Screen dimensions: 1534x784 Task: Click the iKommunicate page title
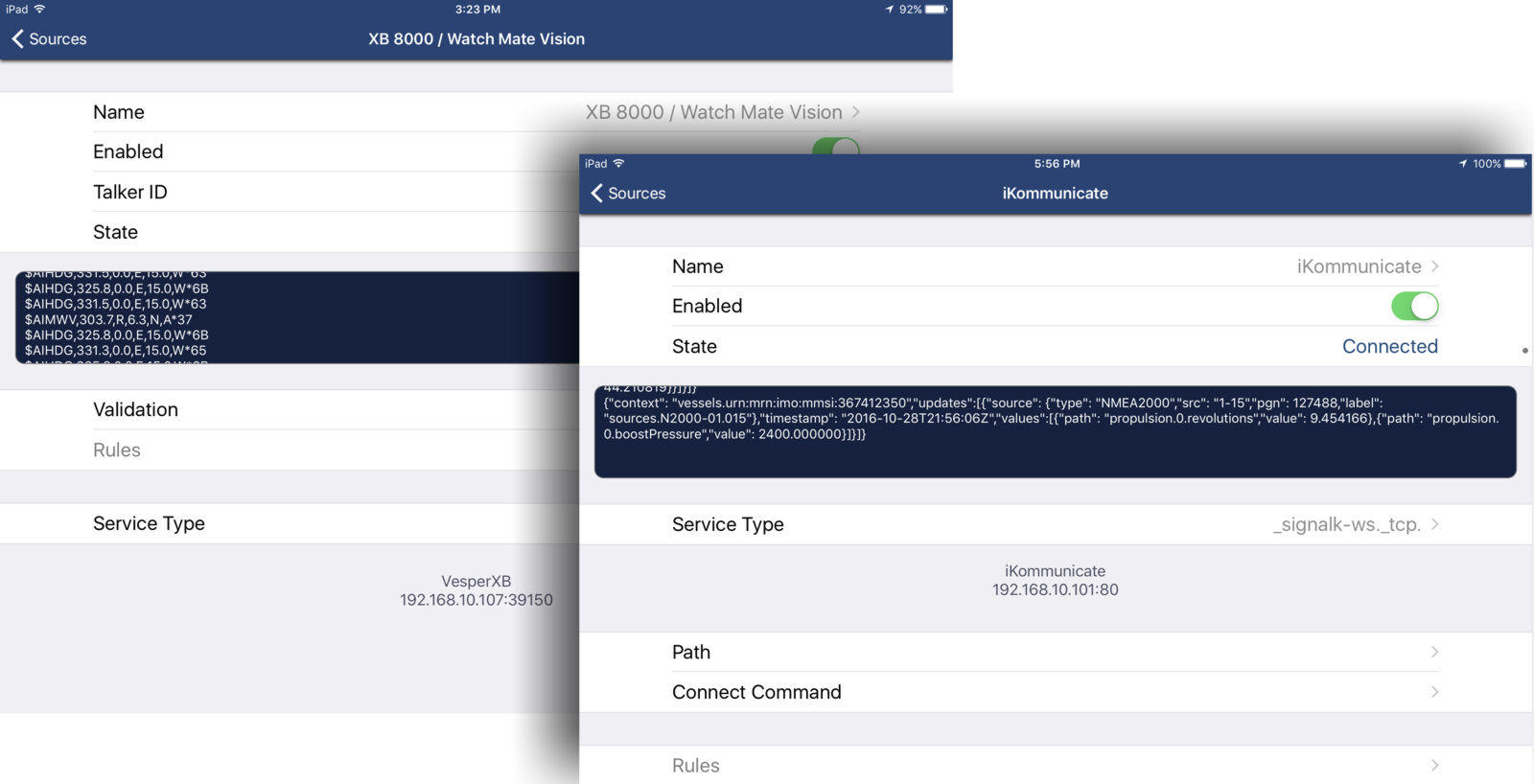coord(1055,194)
